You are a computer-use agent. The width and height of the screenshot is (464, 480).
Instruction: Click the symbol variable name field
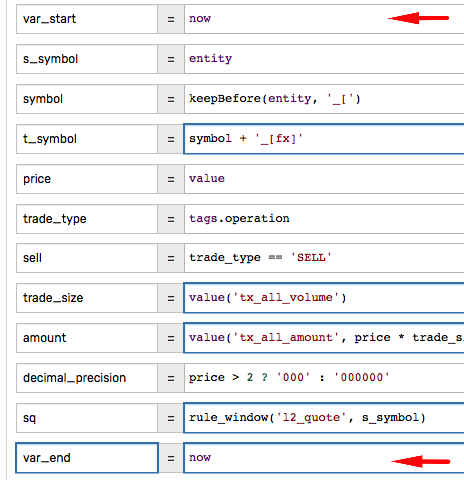pyautogui.click(x=87, y=99)
